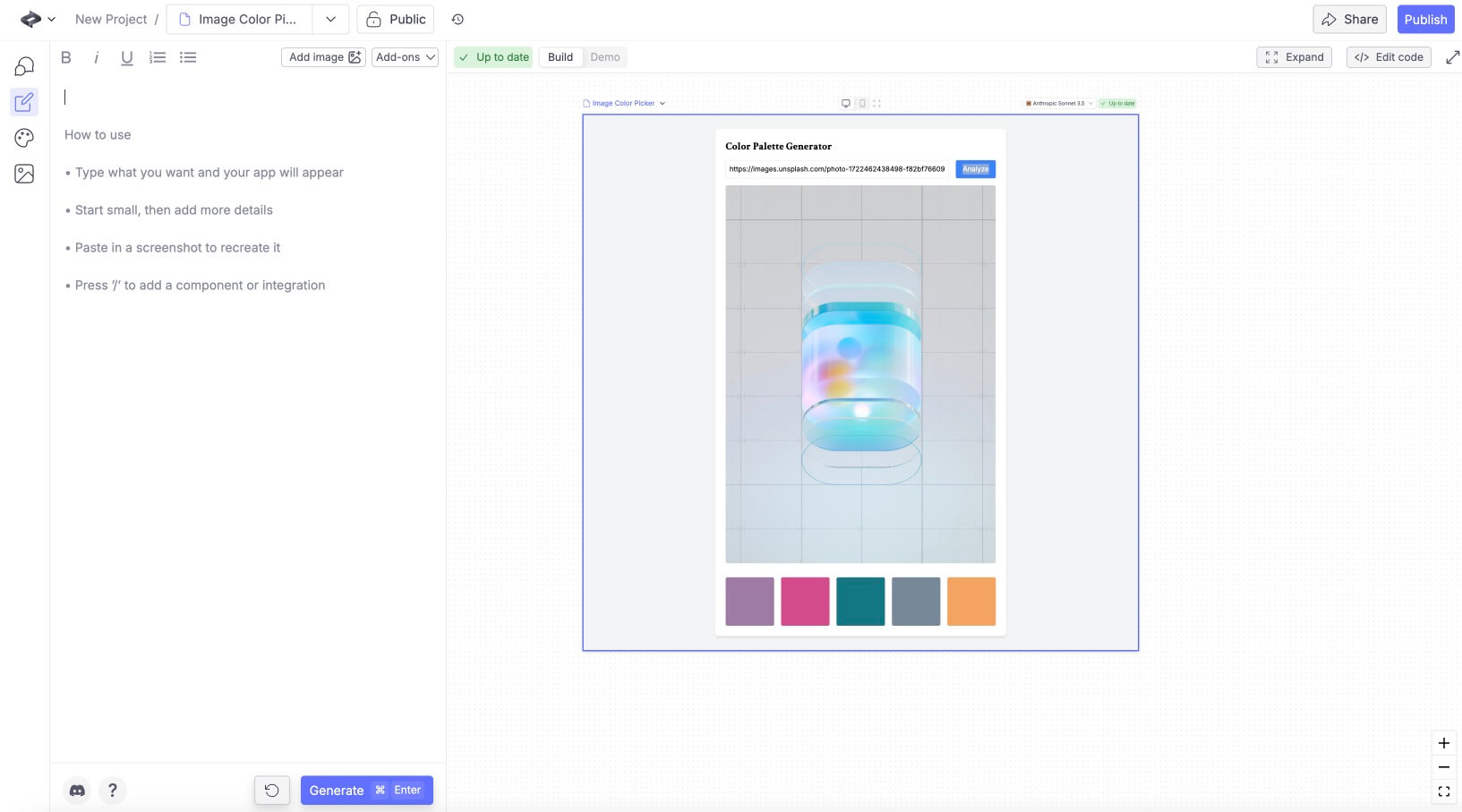1462x812 pixels.
Task: Click the question mark help icon
Action: click(x=112, y=791)
